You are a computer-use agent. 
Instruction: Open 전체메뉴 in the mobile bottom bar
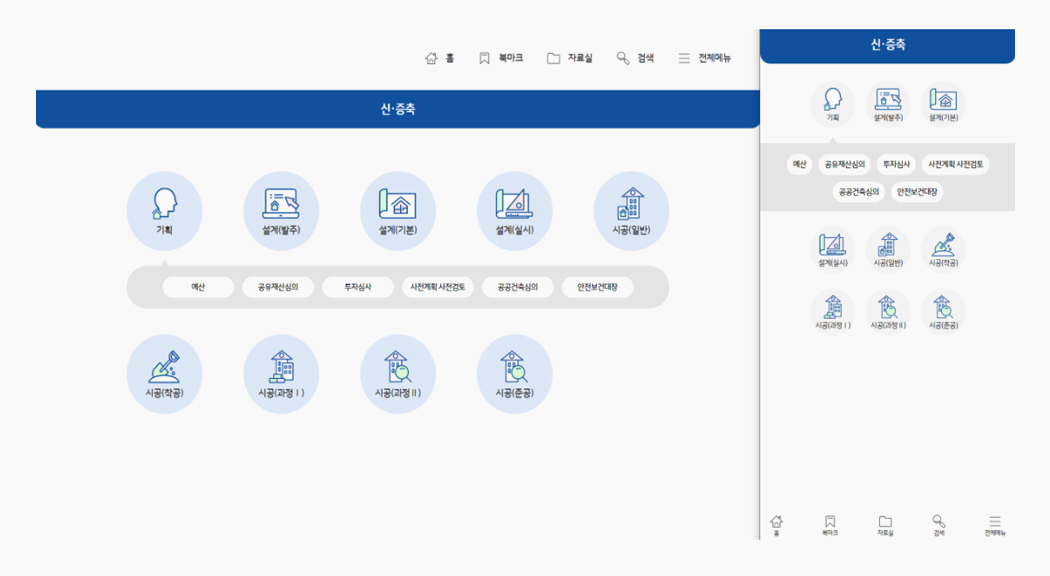pyautogui.click(x=994, y=525)
